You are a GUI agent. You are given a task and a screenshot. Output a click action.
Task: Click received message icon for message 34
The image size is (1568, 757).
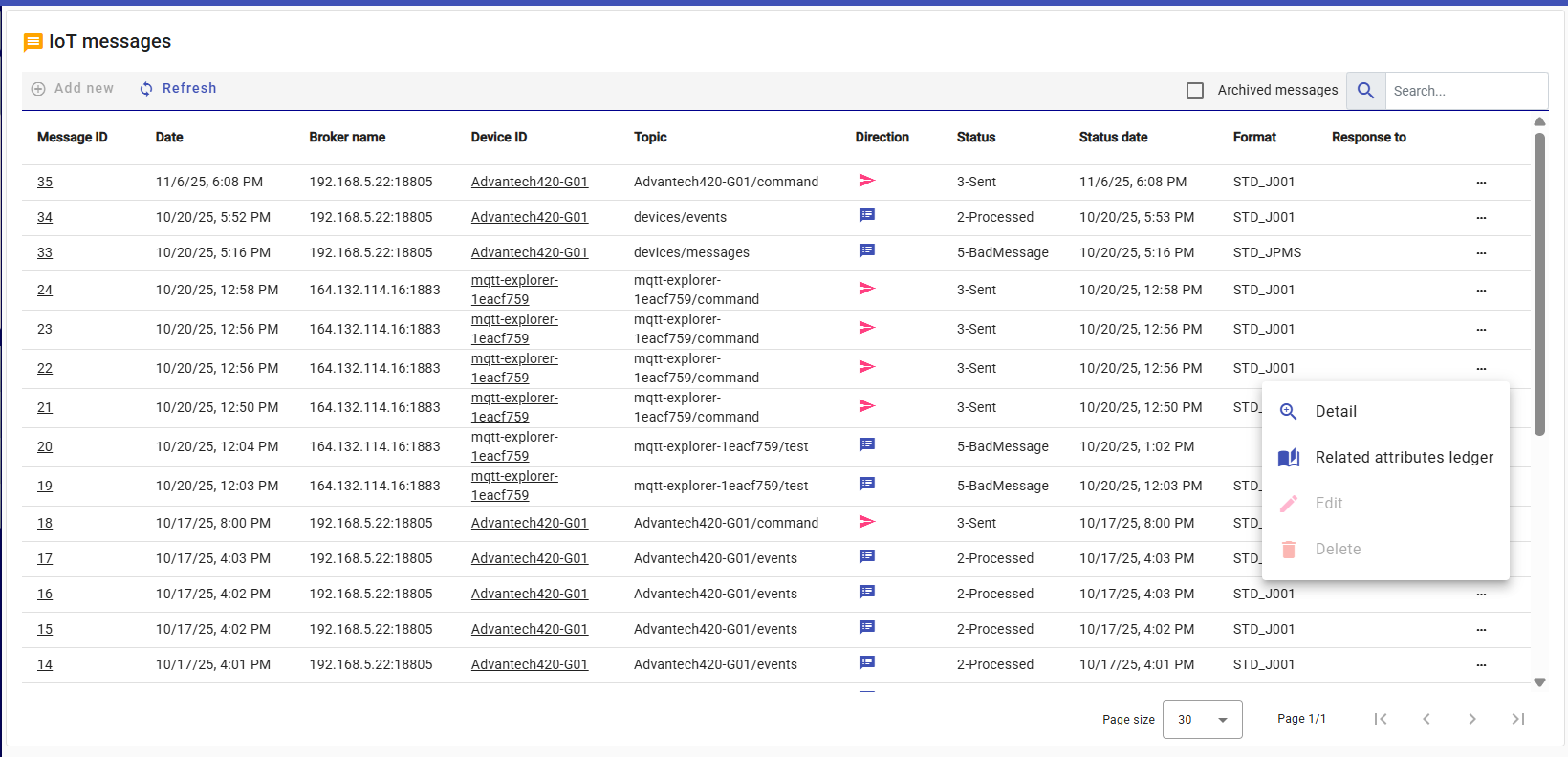(x=866, y=216)
